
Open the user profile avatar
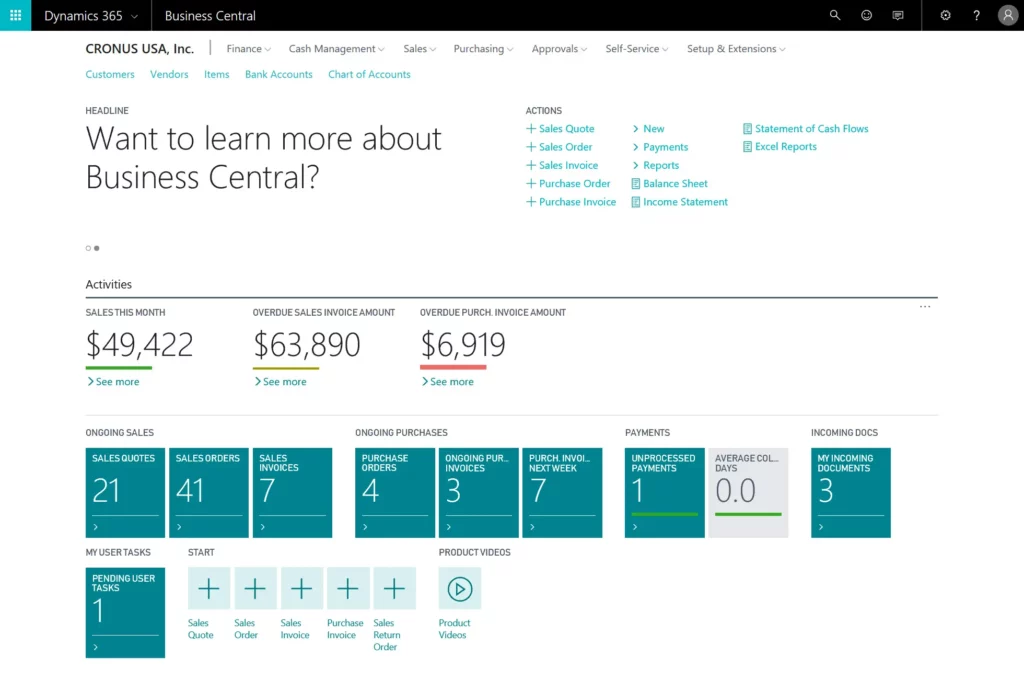pos(1008,15)
